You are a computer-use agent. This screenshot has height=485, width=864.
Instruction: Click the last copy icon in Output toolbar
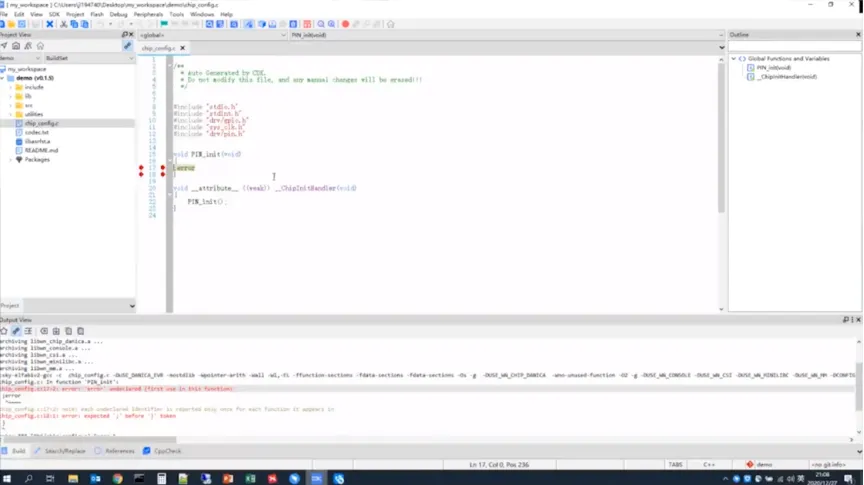(80, 331)
